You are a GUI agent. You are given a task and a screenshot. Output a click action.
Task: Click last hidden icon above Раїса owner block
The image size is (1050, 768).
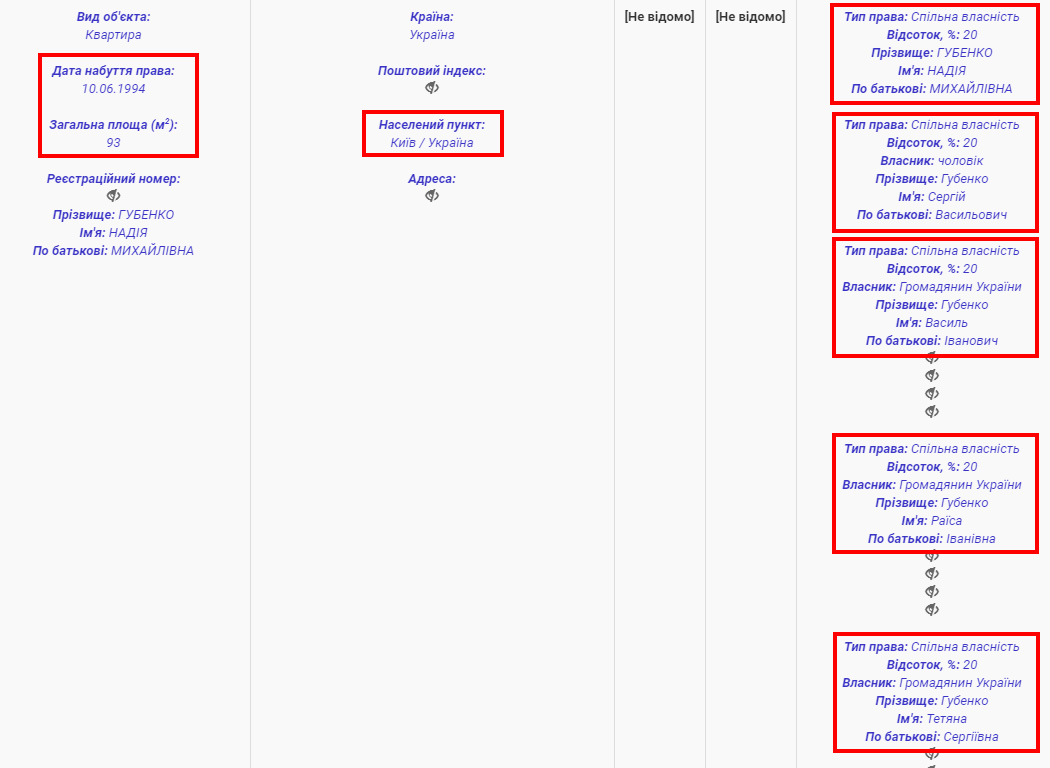932,412
